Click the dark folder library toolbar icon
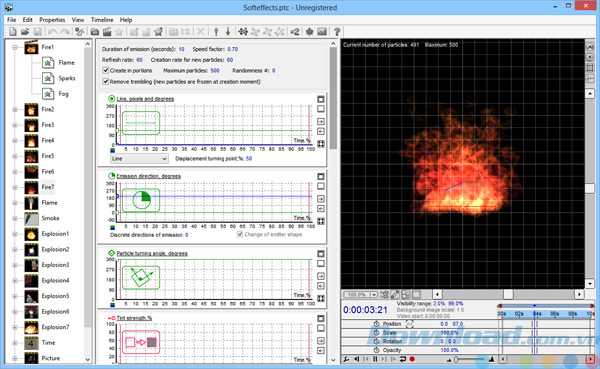Viewport: 600px width, 369px height. click(95, 32)
